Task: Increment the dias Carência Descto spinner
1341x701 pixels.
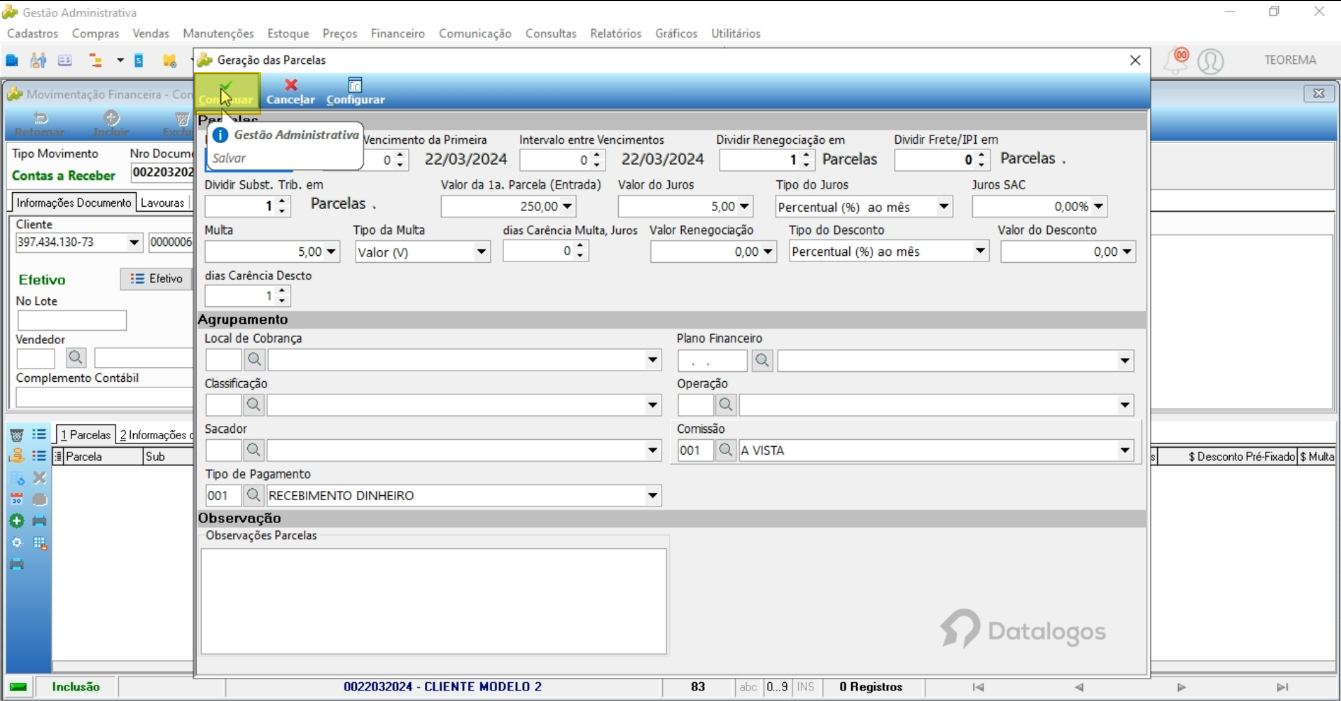Action: (x=283, y=291)
